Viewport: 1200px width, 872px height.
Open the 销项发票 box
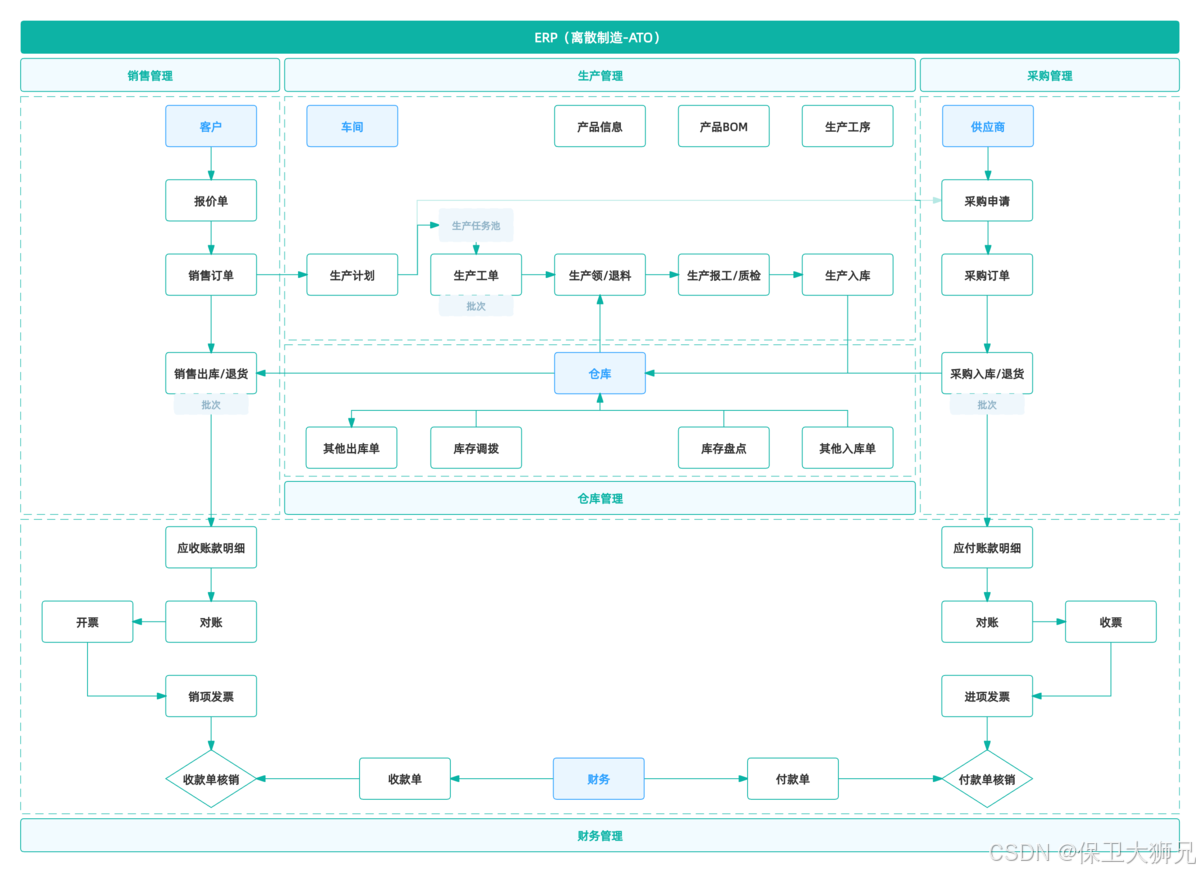click(211, 696)
